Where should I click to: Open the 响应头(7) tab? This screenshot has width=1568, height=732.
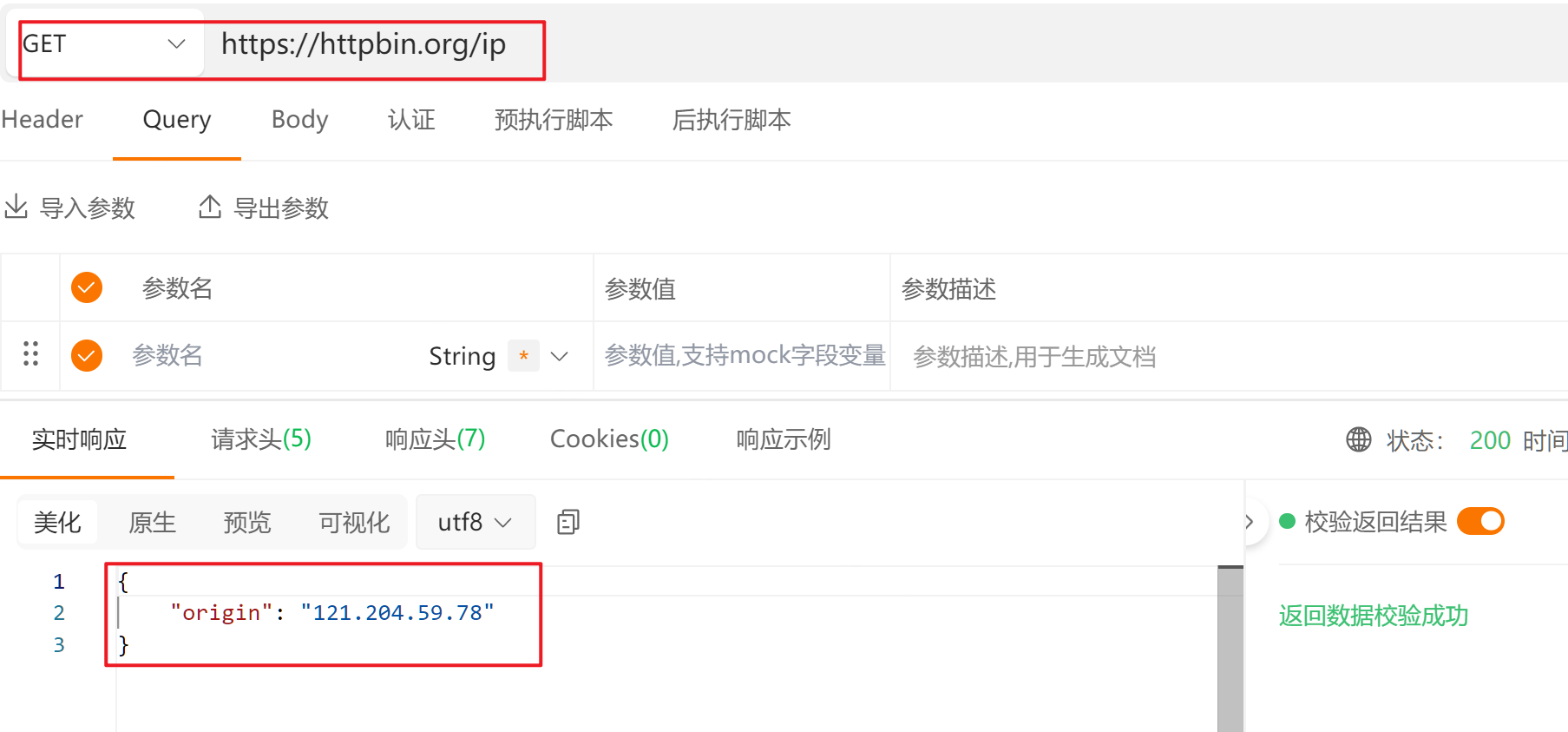pyautogui.click(x=435, y=439)
